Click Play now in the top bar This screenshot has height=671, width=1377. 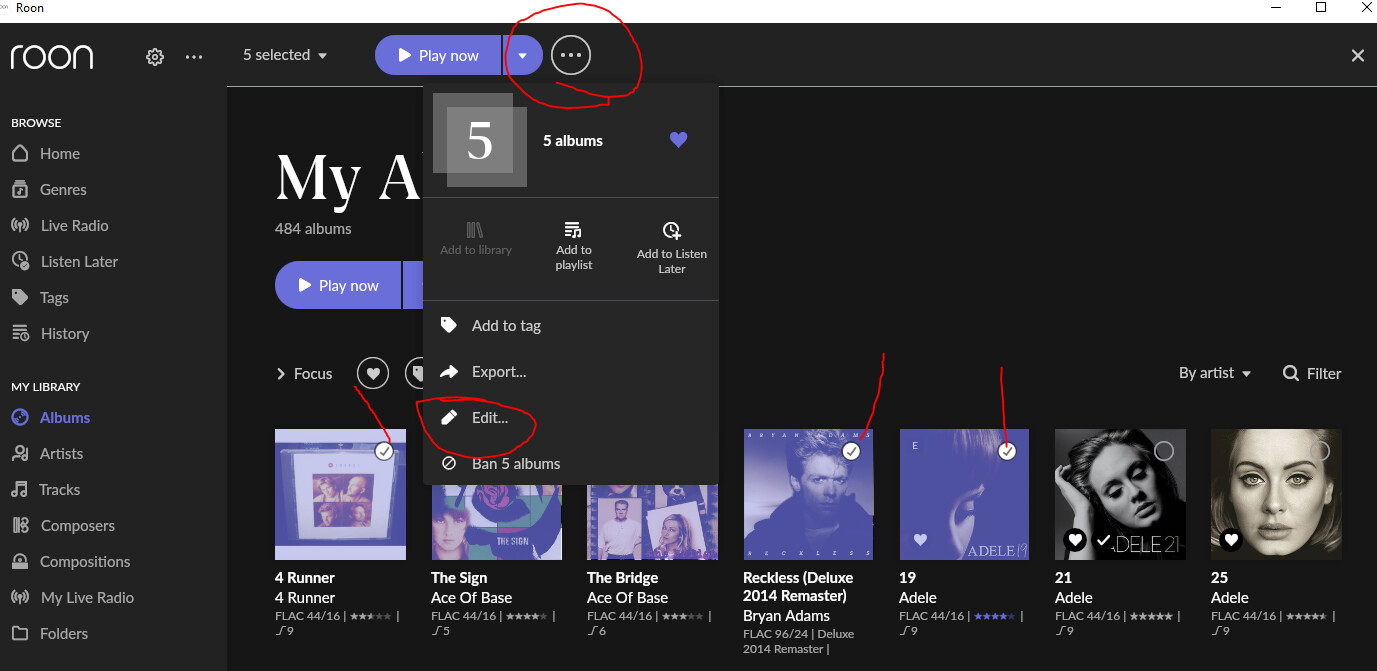click(438, 55)
